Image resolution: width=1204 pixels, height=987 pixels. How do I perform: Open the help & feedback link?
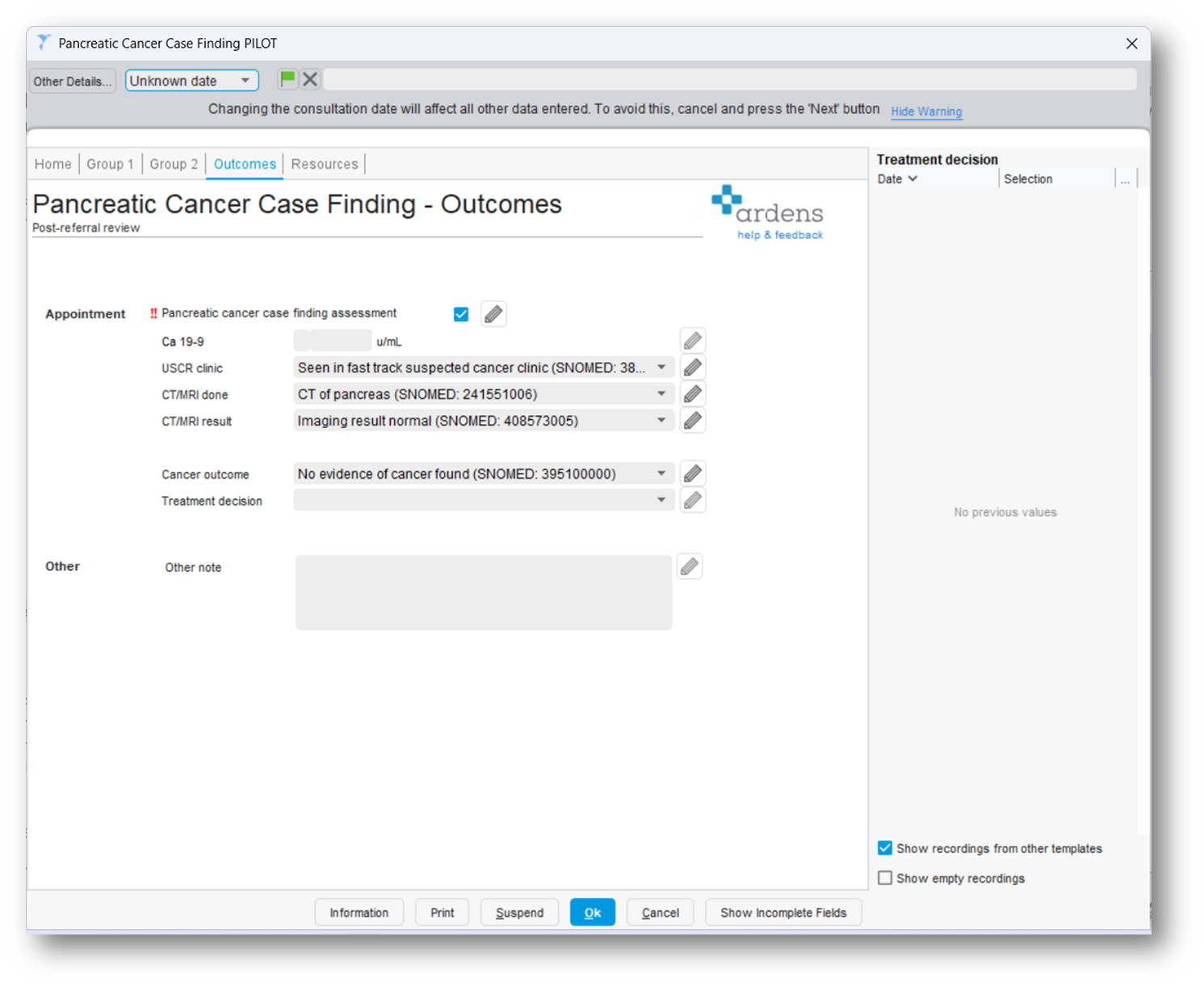(780, 235)
